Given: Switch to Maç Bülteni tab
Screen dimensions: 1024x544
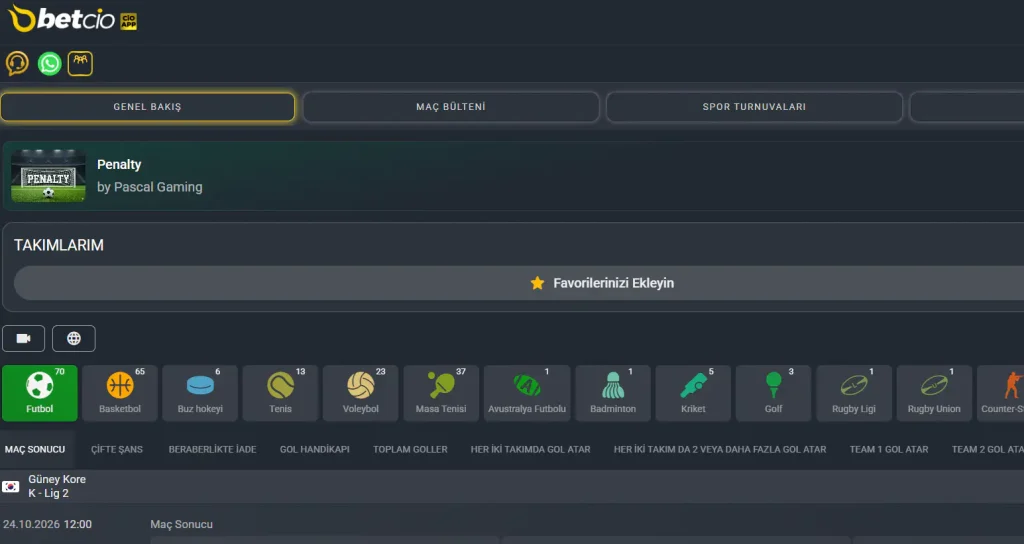Looking at the screenshot, I should (451, 106).
